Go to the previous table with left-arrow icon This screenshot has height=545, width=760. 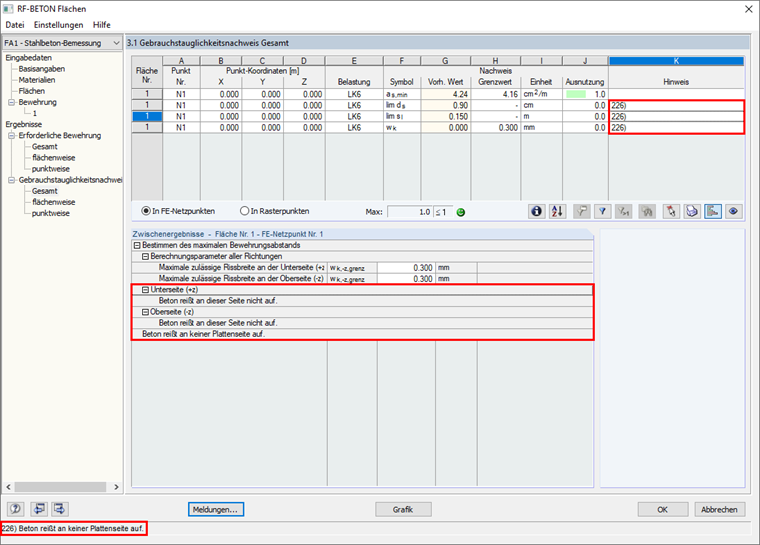(39, 509)
